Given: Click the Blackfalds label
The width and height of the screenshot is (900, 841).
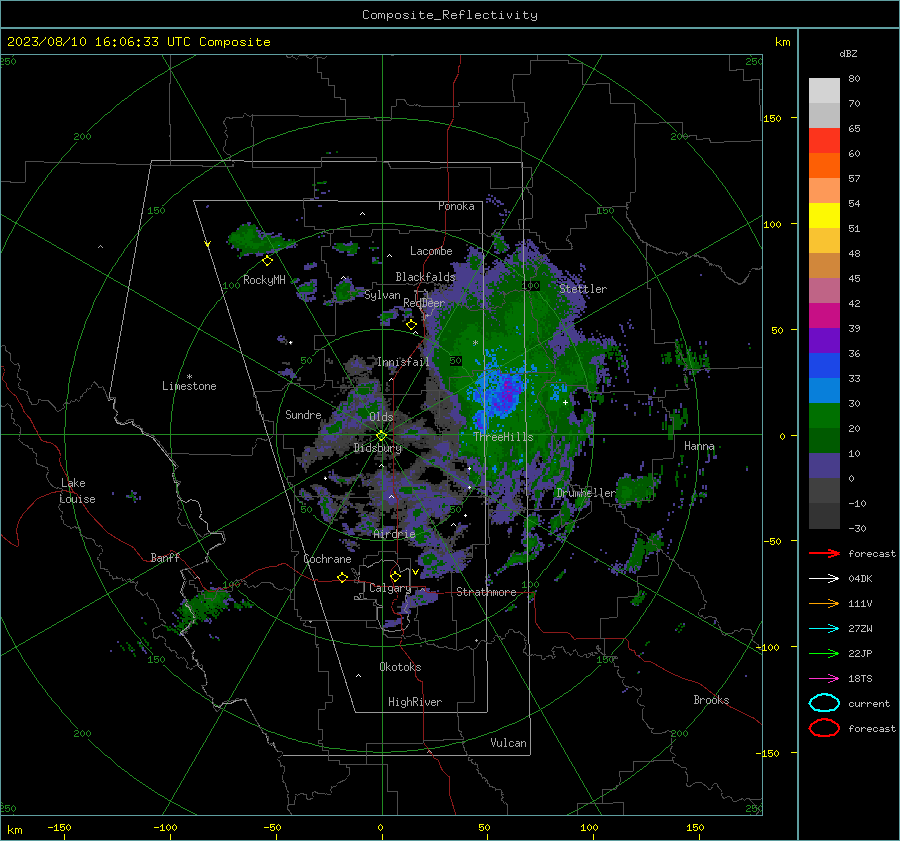Looking at the screenshot, I should pyautogui.click(x=425, y=277).
